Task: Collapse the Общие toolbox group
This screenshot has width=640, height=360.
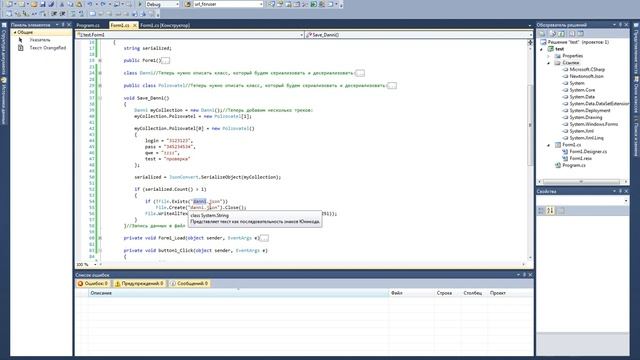Action: click(x=15, y=32)
